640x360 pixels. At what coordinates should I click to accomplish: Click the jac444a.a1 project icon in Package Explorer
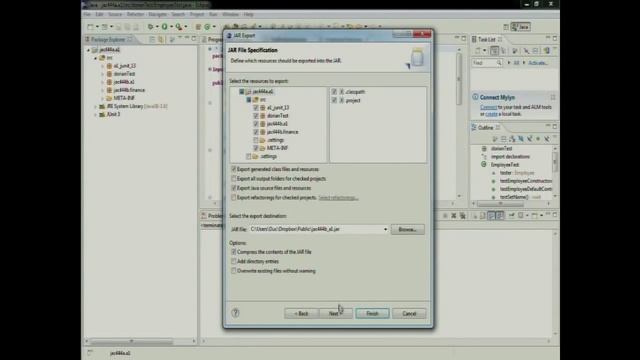pos(95,50)
